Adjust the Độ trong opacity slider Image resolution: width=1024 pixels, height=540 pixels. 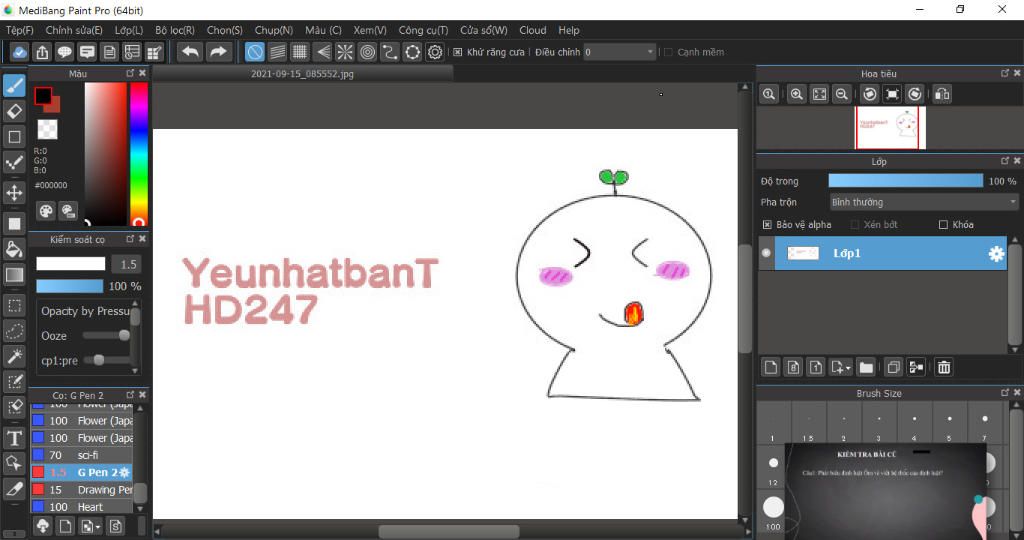point(905,181)
